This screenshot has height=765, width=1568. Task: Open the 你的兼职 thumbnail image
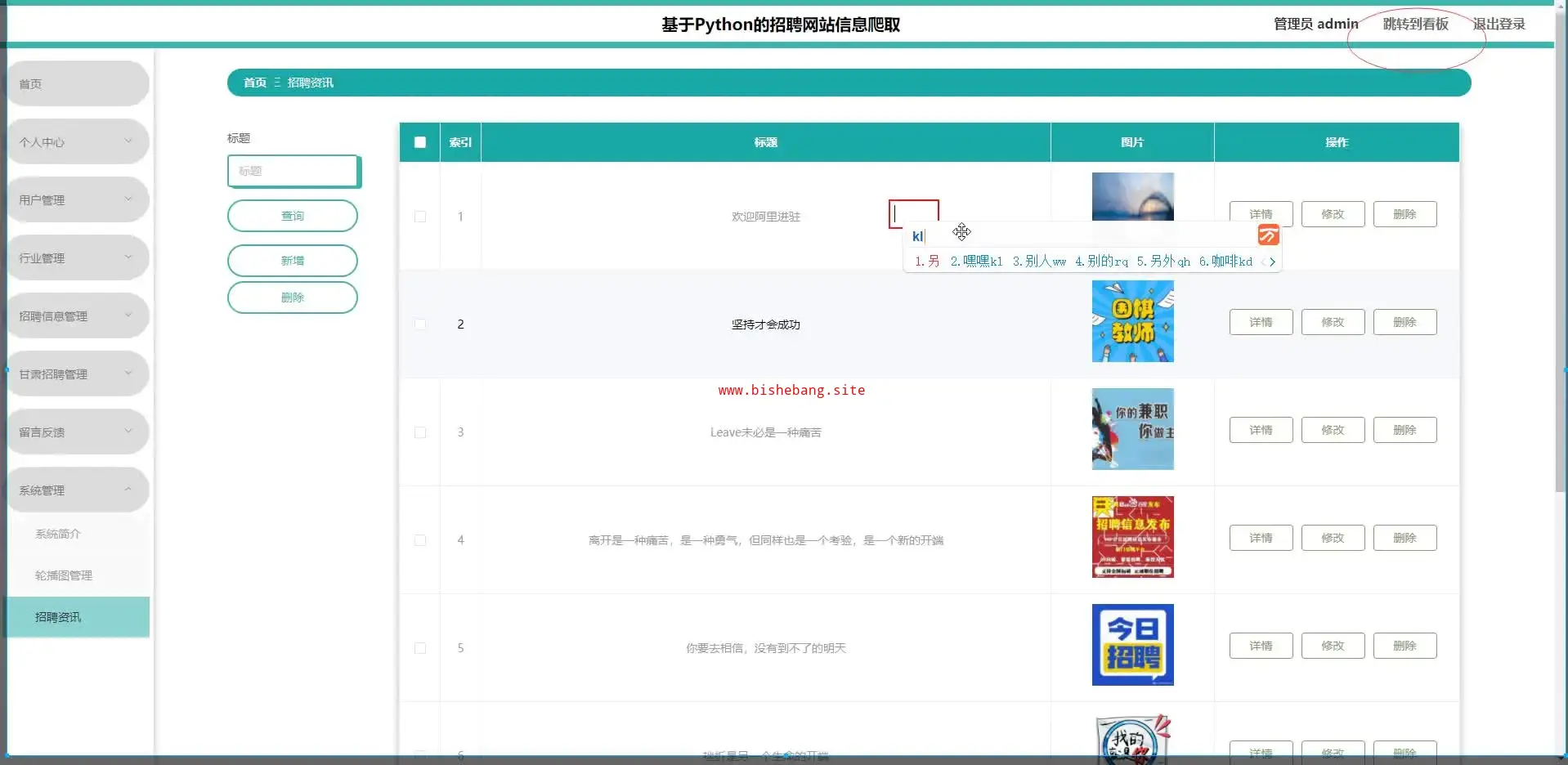[x=1133, y=429]
